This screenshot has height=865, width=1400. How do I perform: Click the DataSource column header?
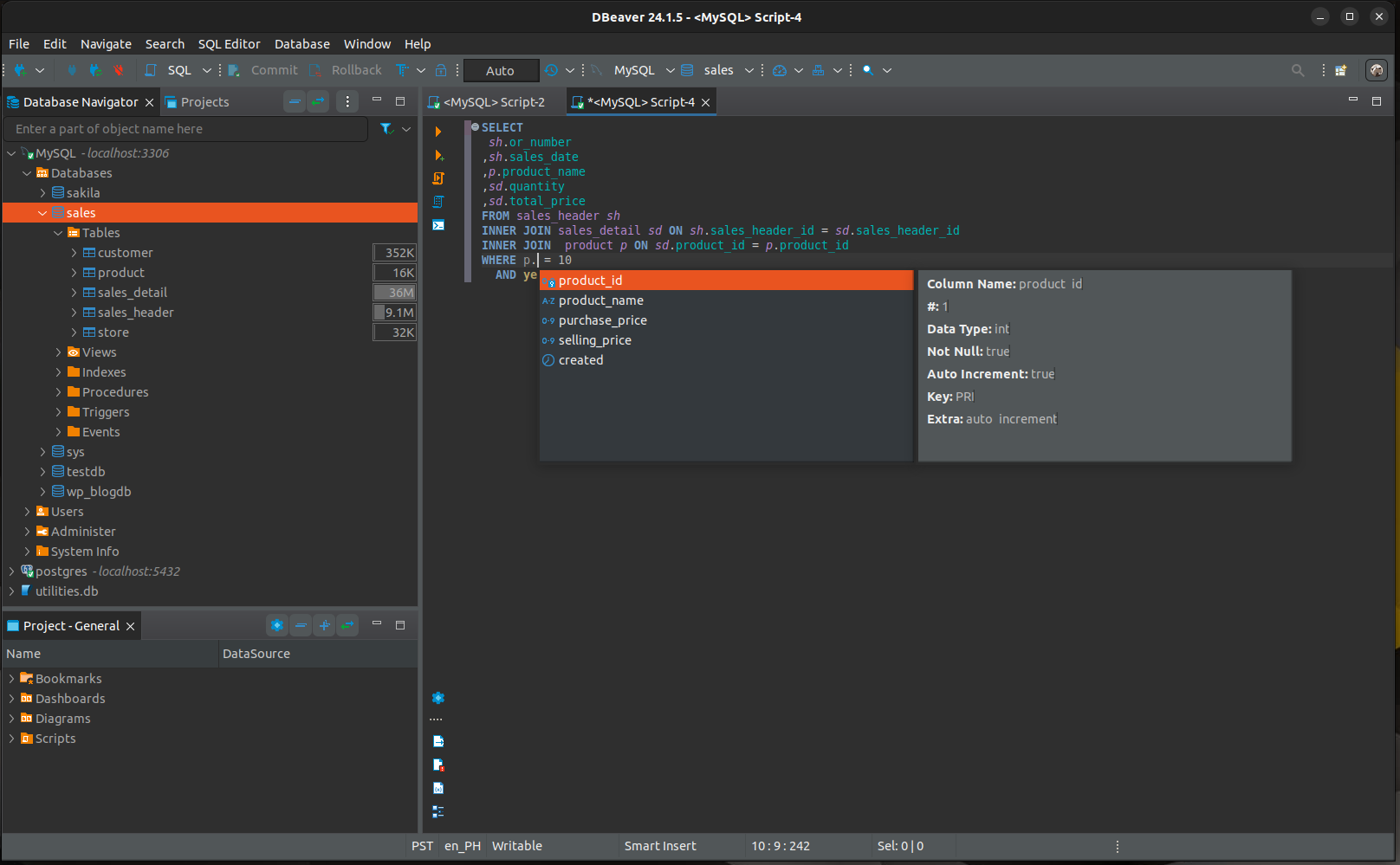click(256, 654)
